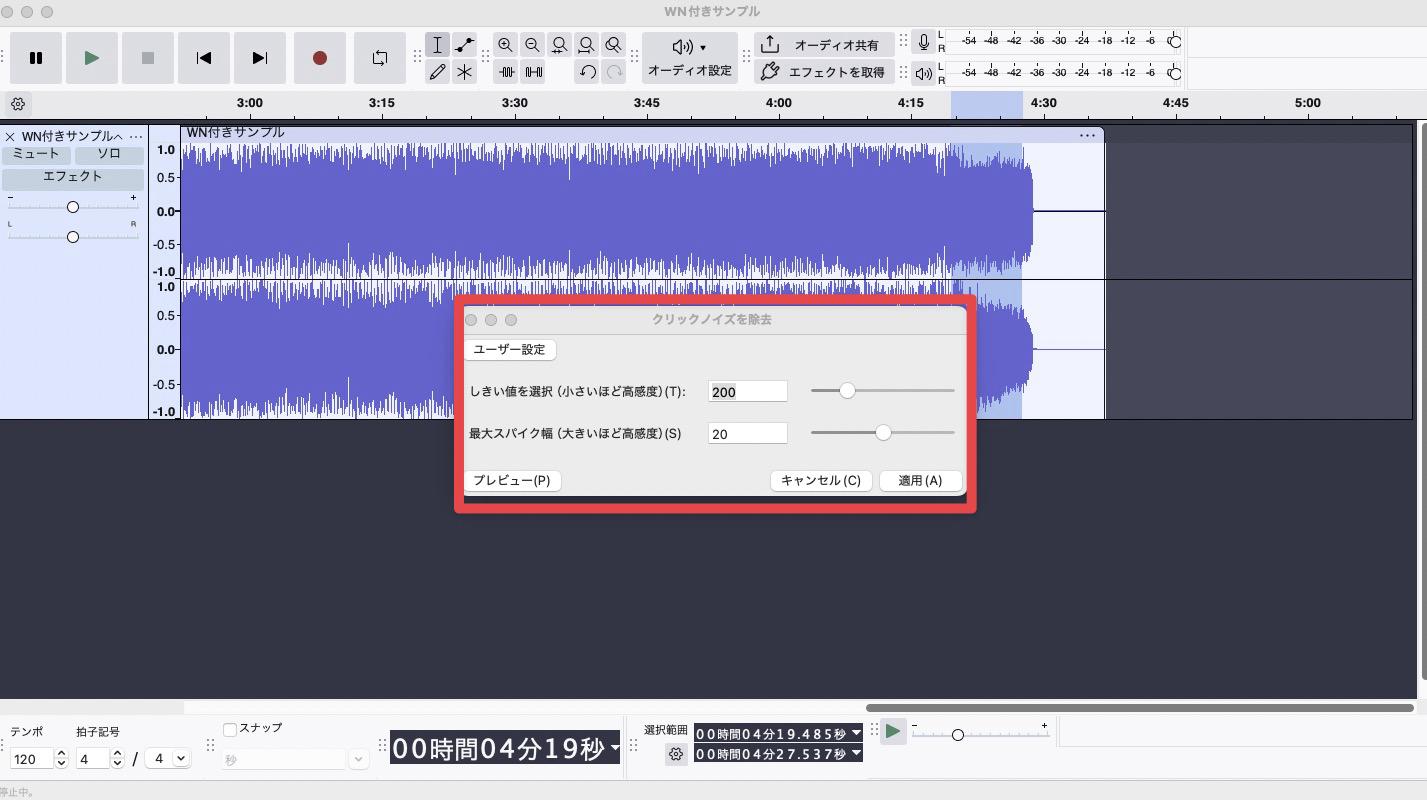Toggle ミュート on the WN付きサンプル track
This screenshot has width=1427, height=800.
[36, 154]
